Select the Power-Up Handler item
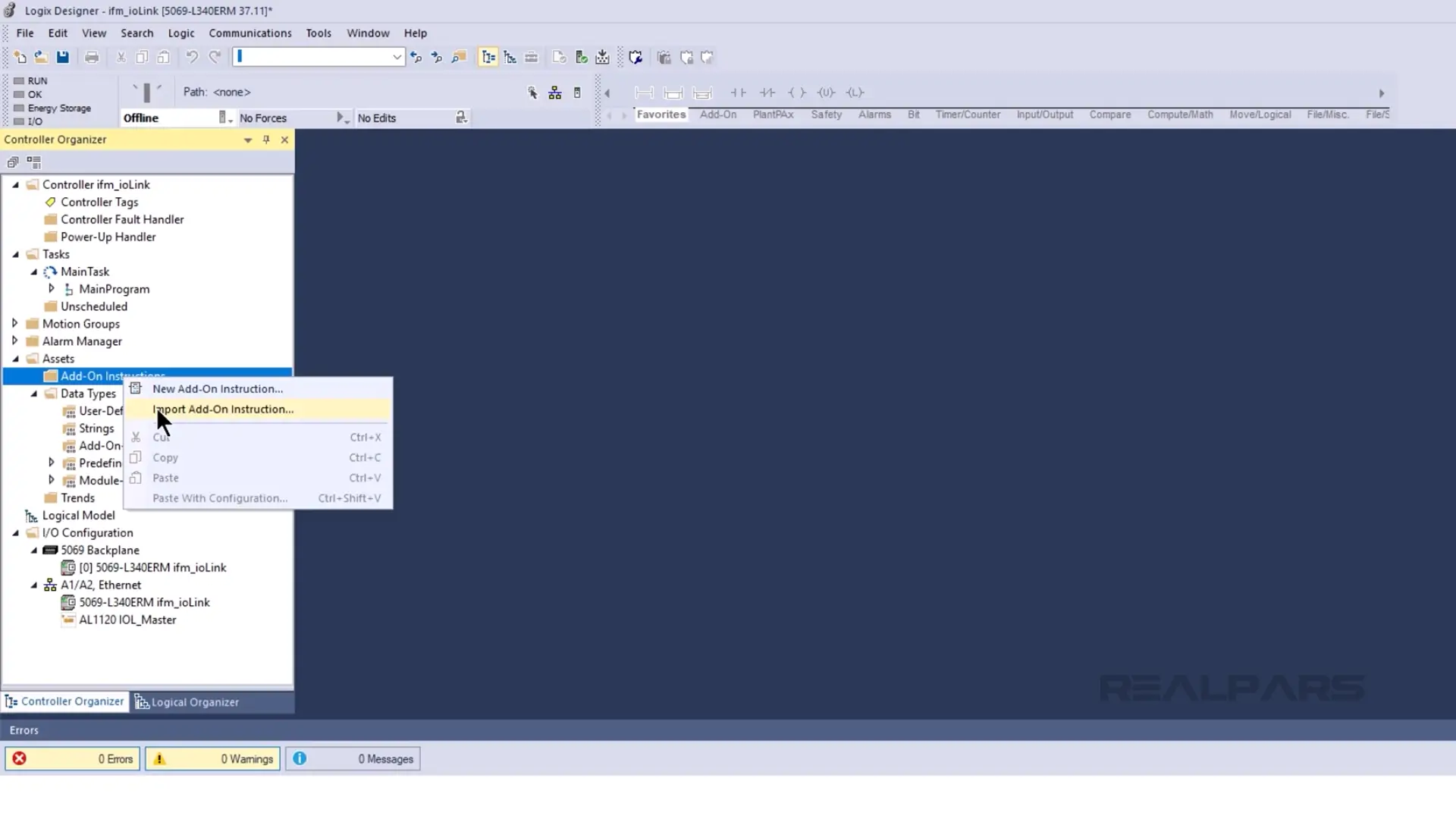This screenshot has height=819, width=1456. (108, 237)
